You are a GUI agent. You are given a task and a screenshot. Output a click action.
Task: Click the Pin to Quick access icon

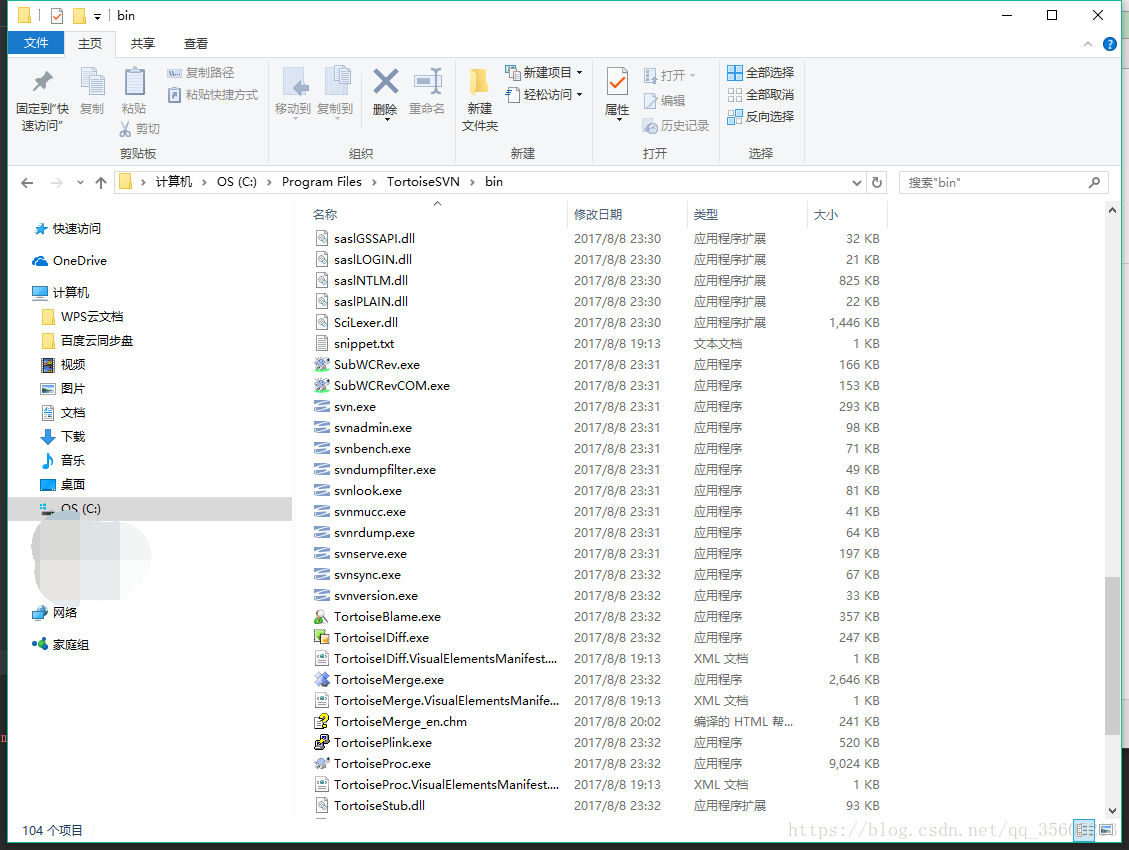42,81
